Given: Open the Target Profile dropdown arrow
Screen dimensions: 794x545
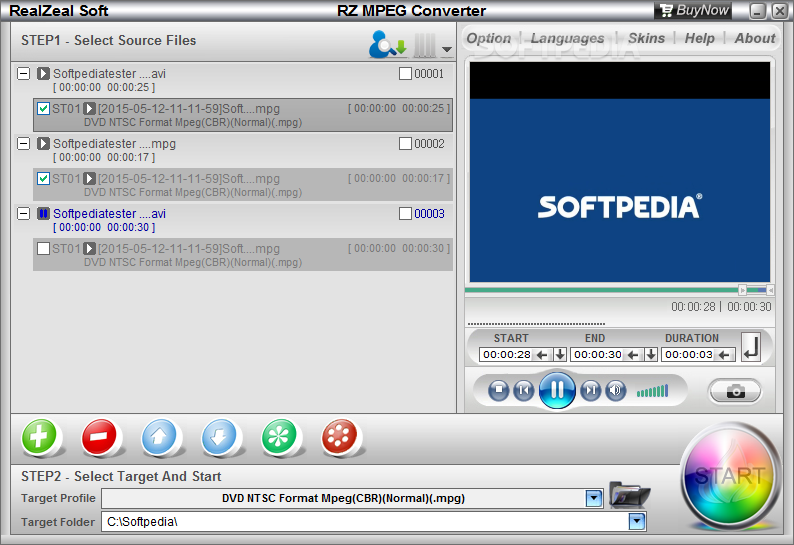Looking at the screenshot, I should 593,498.
